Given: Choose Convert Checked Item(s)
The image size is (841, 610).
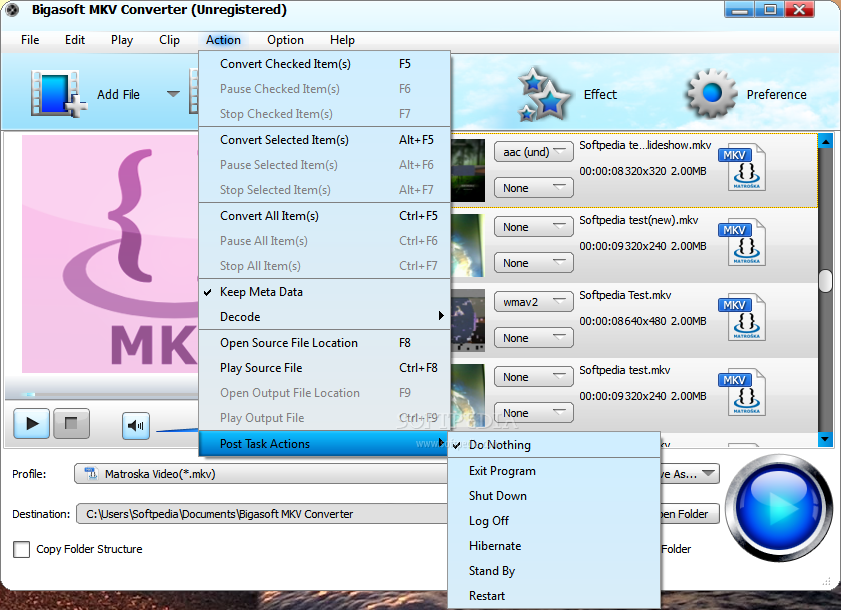Looking at the screenshot, I should tap(324, 64).
